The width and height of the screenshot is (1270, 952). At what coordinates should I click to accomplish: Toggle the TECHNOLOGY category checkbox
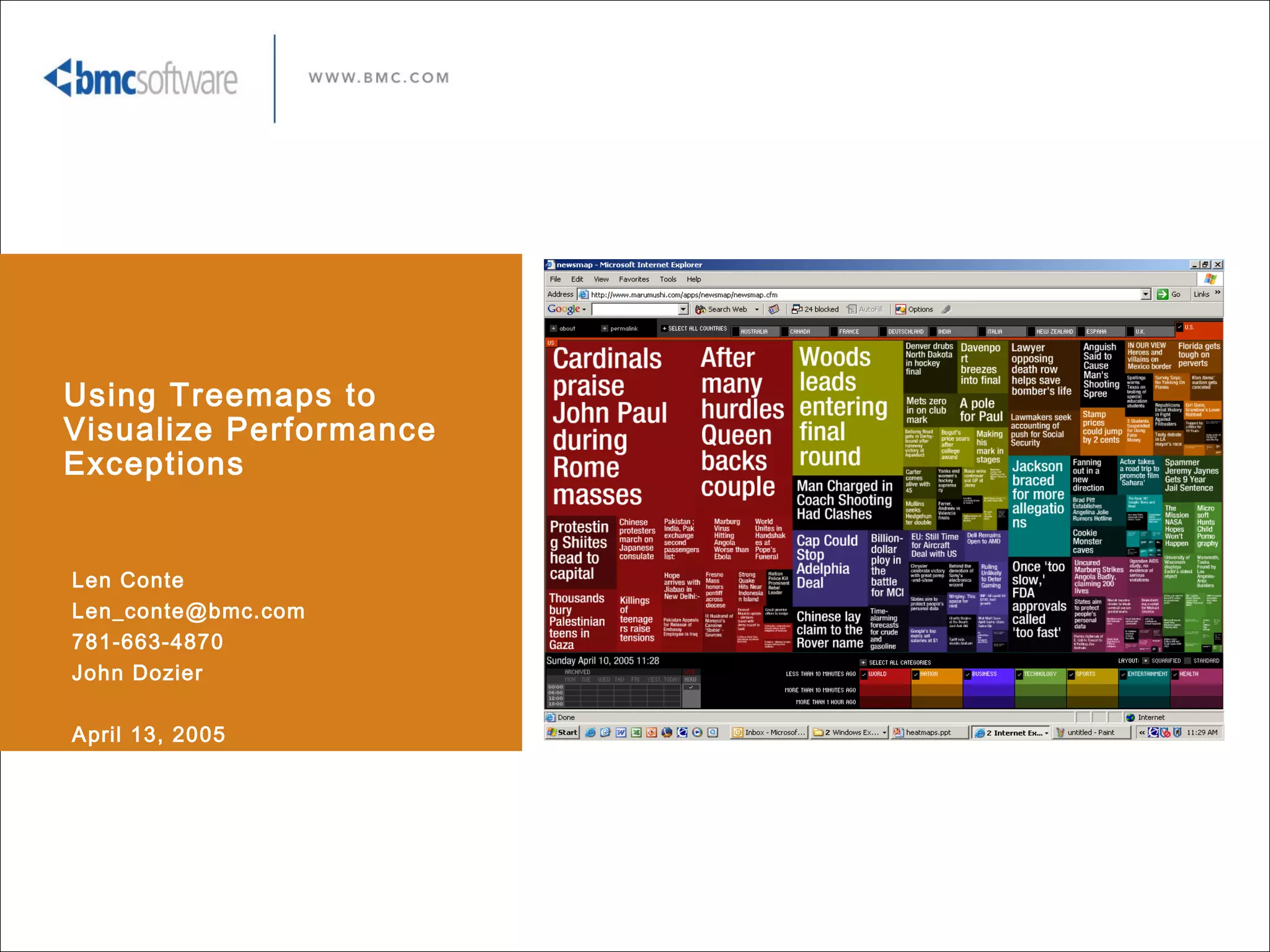click(1019, 674)
